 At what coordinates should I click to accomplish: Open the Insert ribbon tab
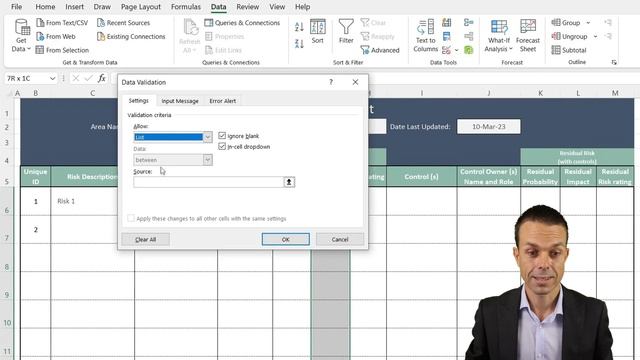(74, 7)
